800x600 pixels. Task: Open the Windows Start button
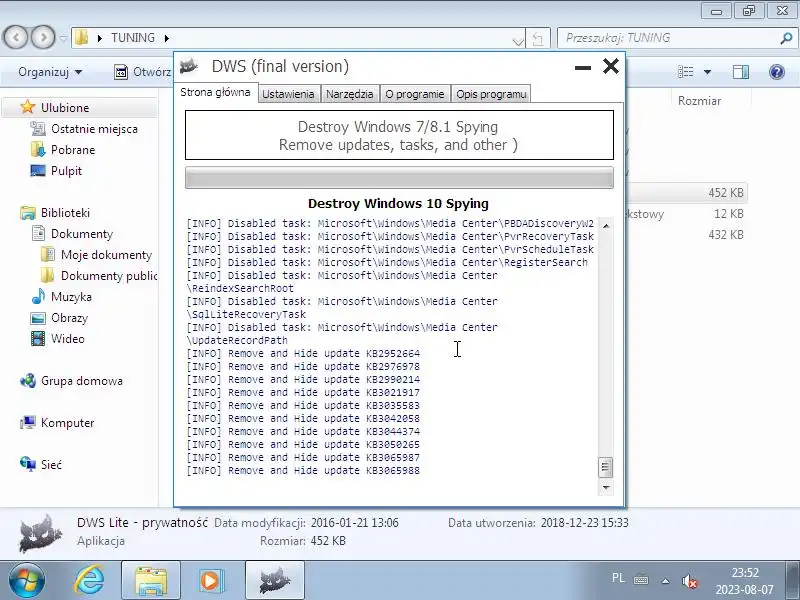click(26, 581)
